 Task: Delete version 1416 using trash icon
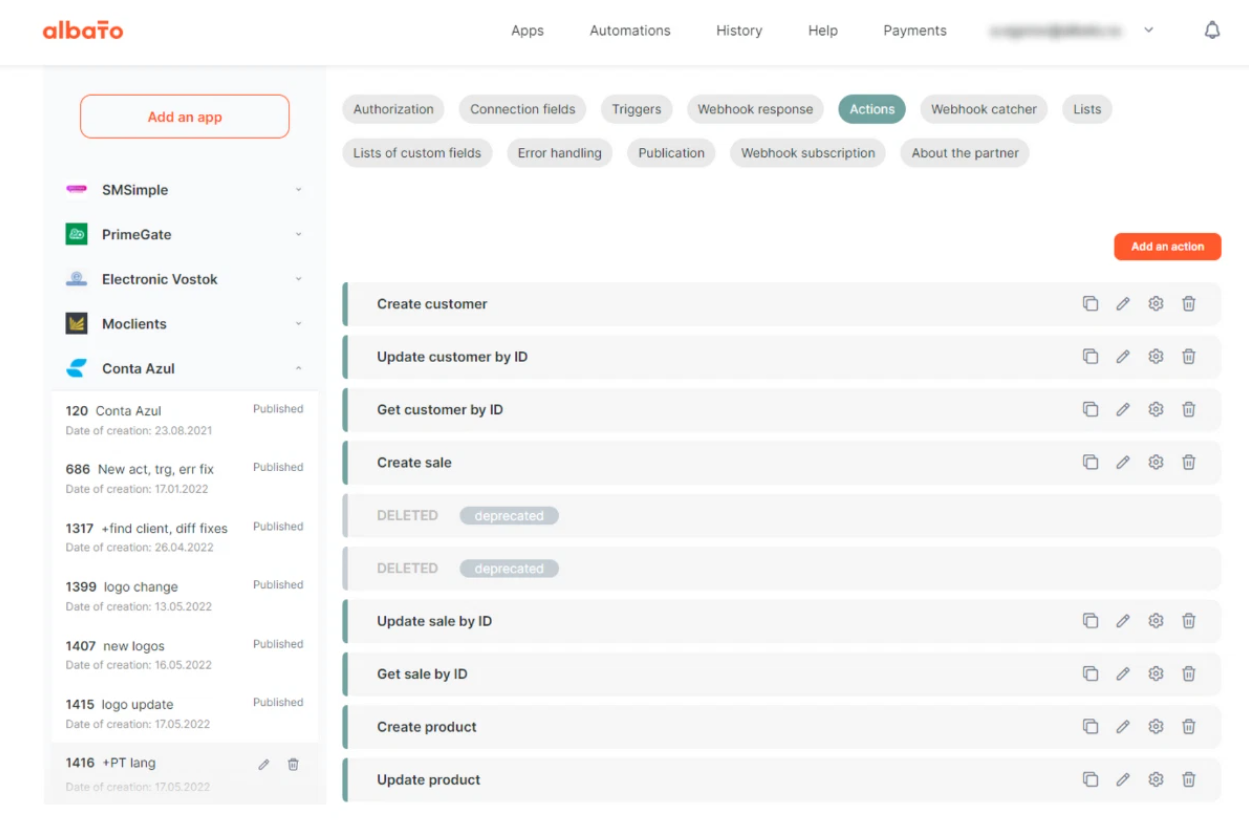[292, 763]
